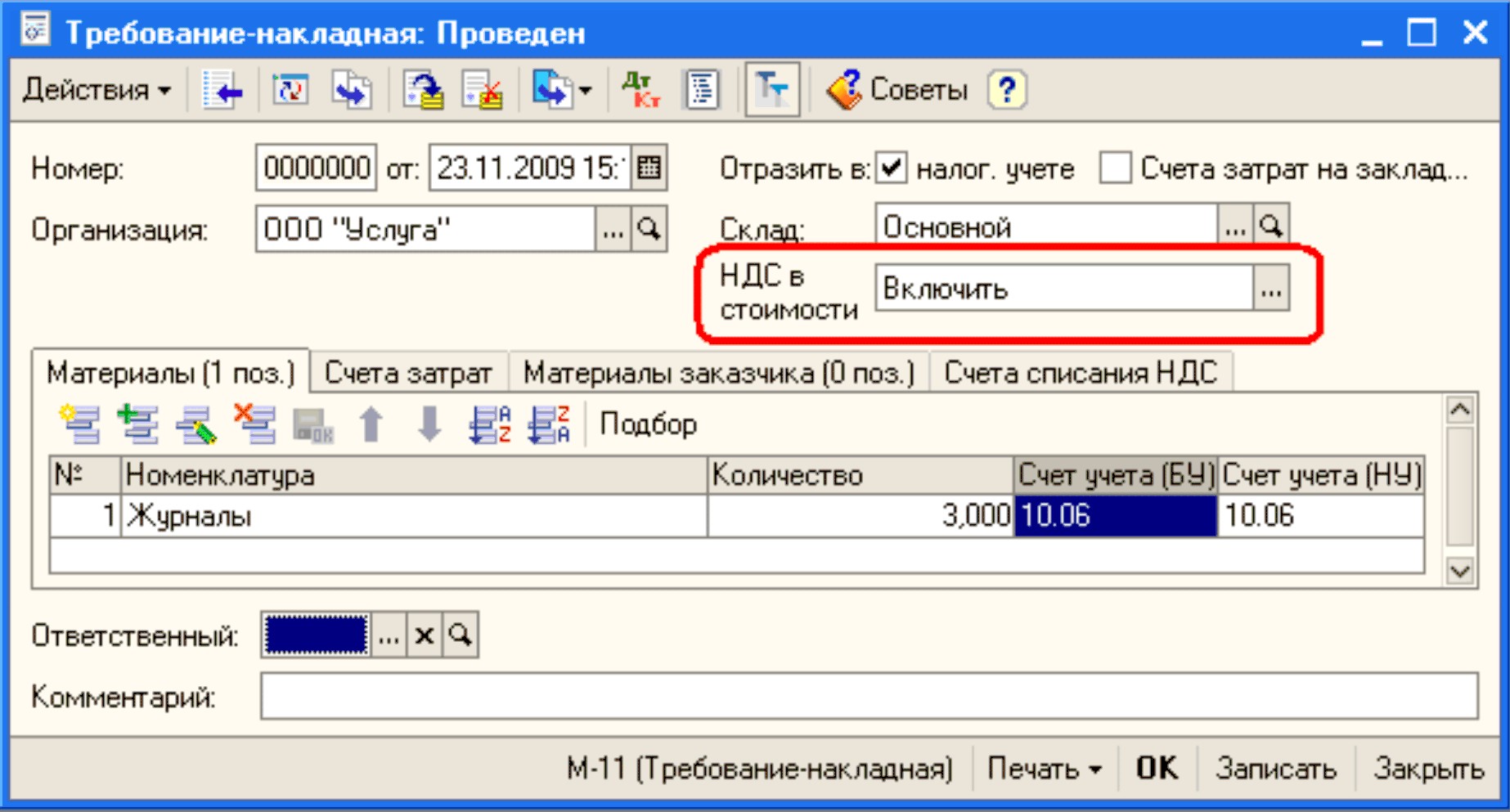Switch to Материалы (1 поз.) tab
This screenshot has height=812, width=1510.
pos(171,373)
